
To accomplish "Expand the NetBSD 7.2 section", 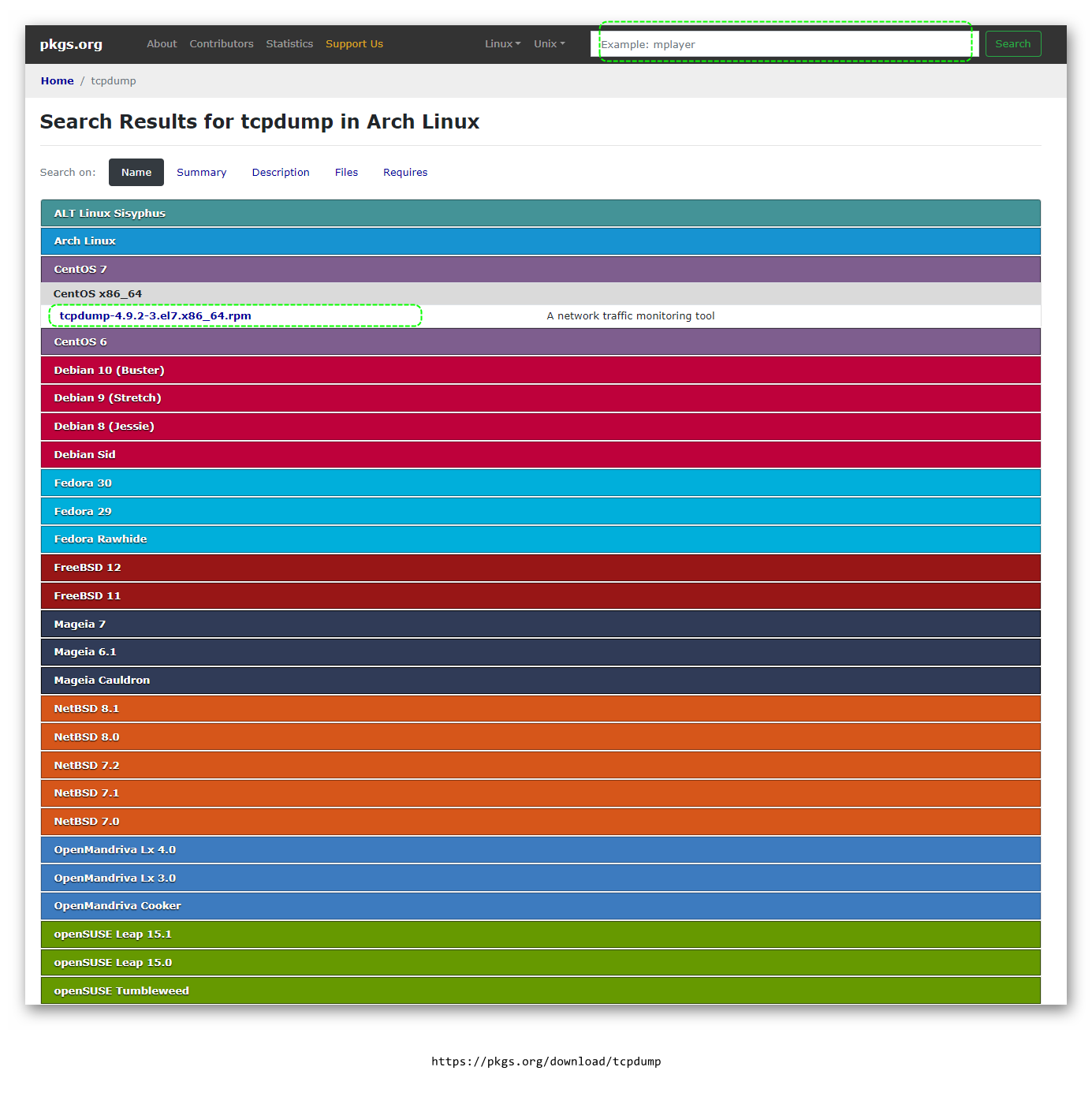I will point(541,765).
